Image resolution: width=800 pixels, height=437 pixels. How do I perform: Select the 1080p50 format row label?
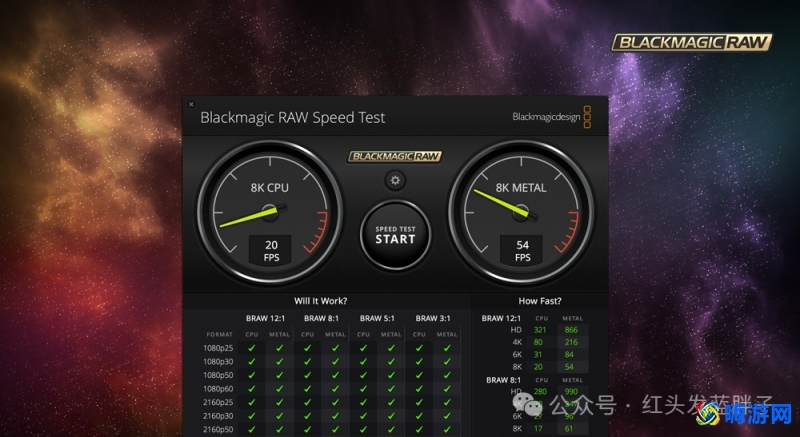pyautogui.click(x=218, y=375)
